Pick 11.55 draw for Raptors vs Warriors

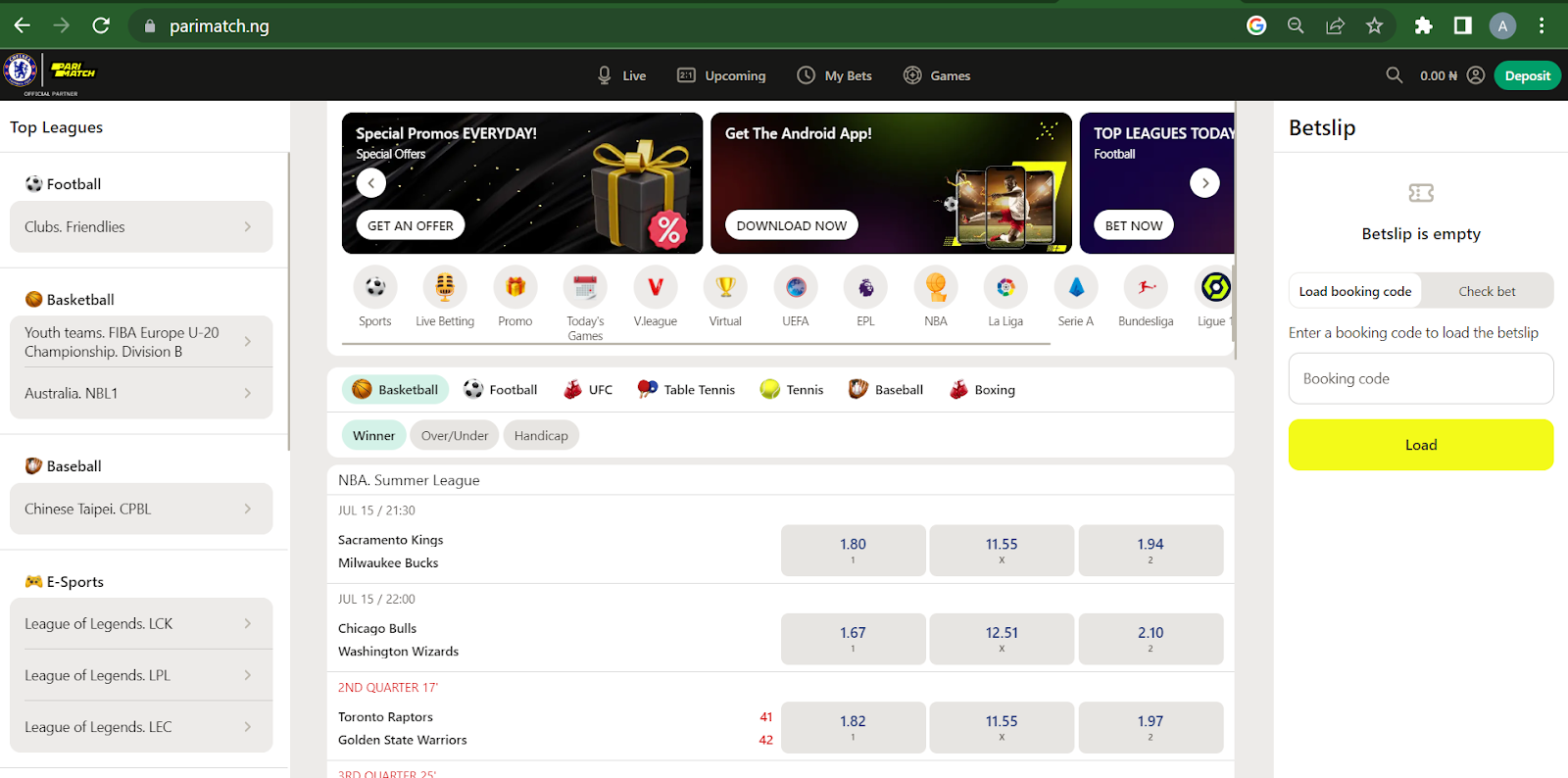pos(1002,727)
